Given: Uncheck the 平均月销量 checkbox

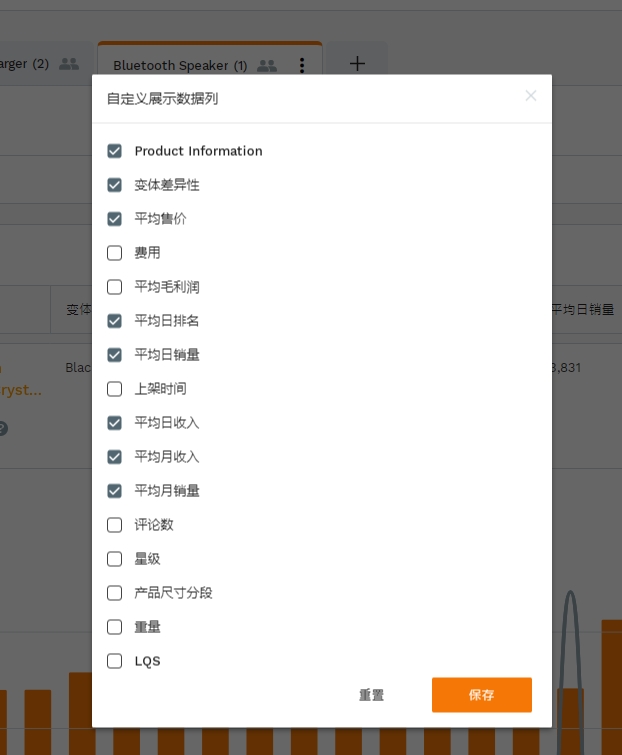Looking at the screenshot, I should click(115, 491).
